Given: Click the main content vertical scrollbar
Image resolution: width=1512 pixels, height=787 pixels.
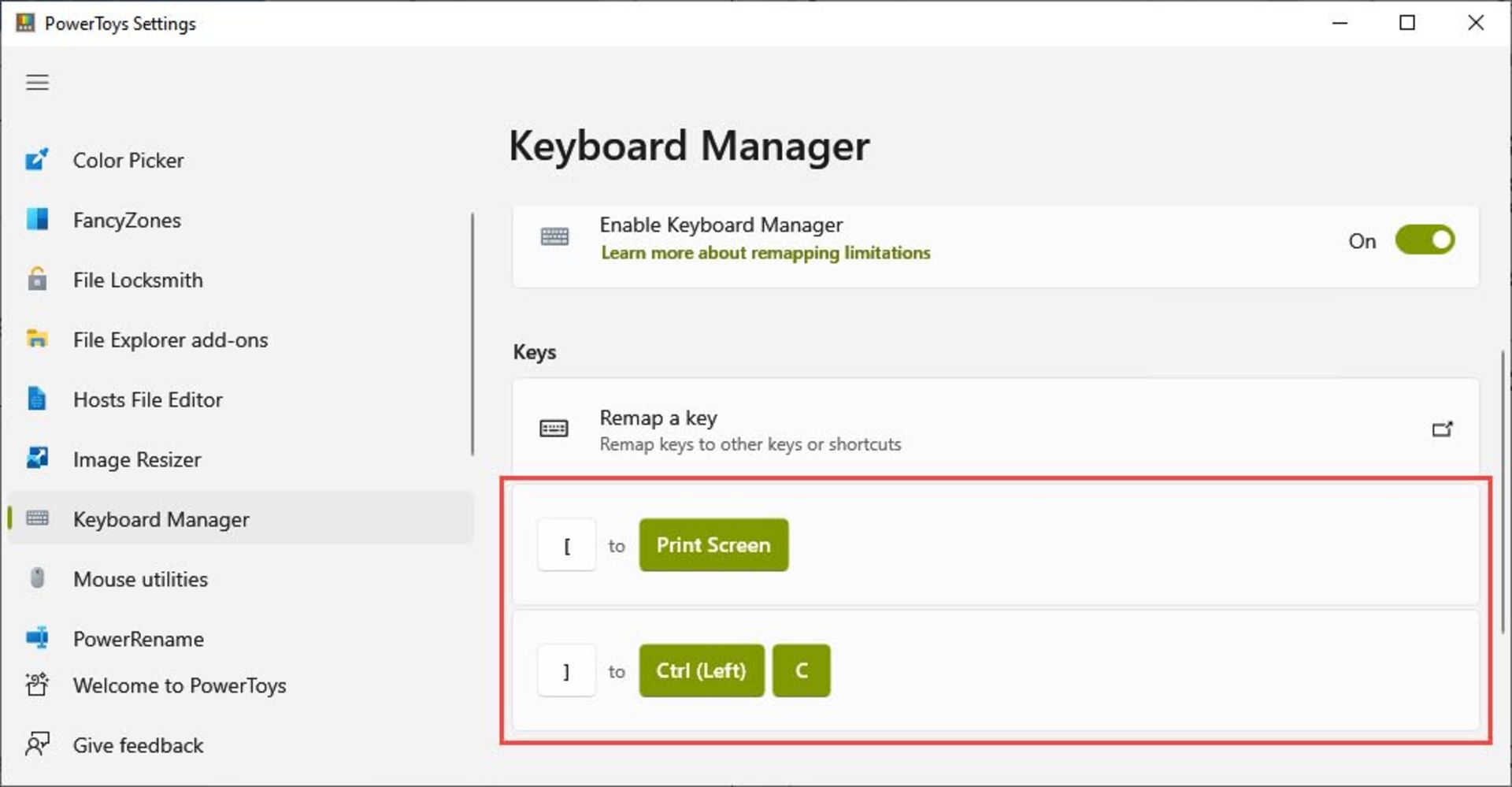Looking at the screenshot, I should point(1502,488).
